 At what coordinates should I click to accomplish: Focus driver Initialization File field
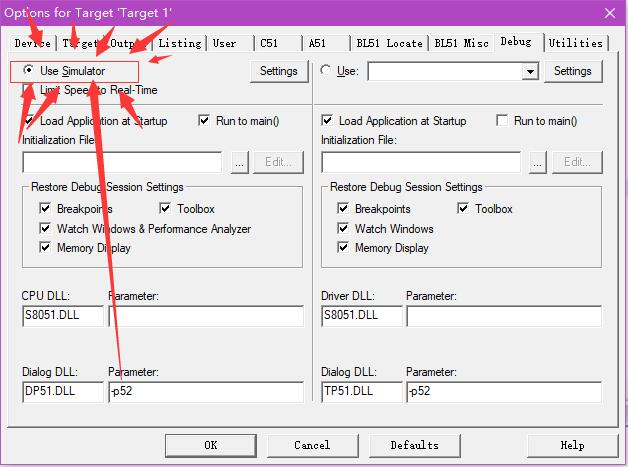click(x=421, y=162)
